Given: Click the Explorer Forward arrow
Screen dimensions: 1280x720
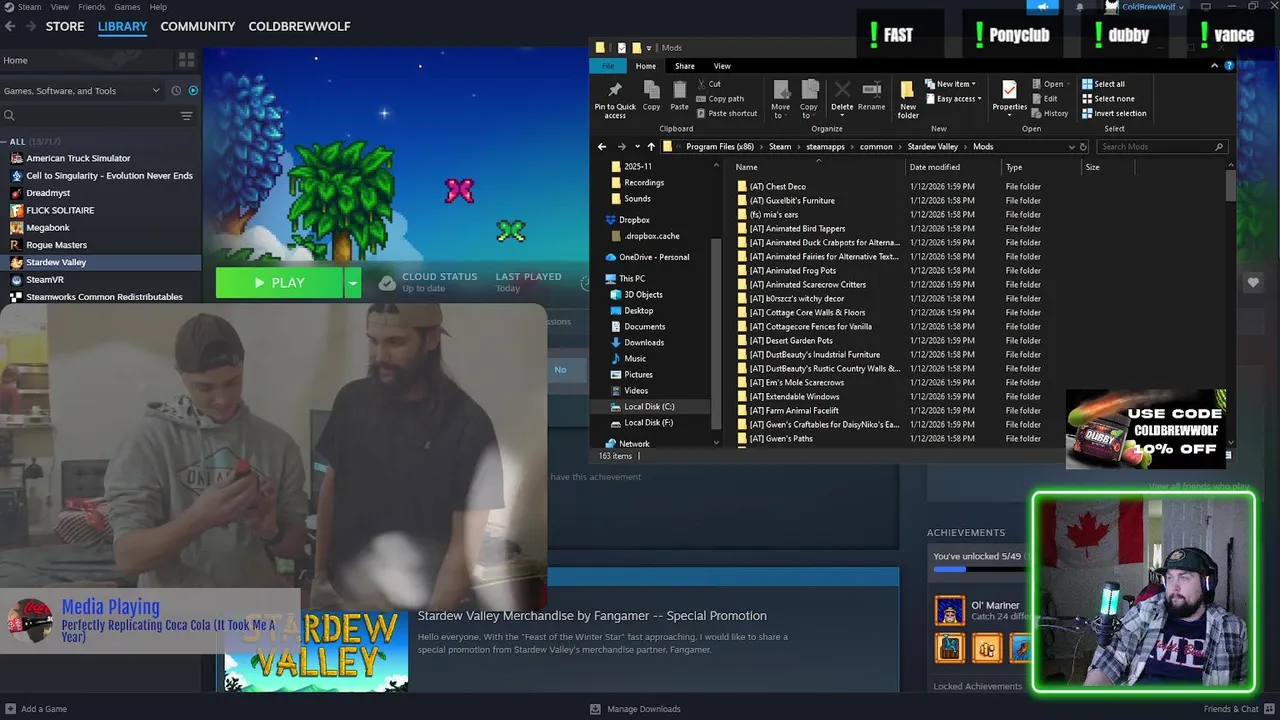Looking at the screenshot, I should click(621, 147).
